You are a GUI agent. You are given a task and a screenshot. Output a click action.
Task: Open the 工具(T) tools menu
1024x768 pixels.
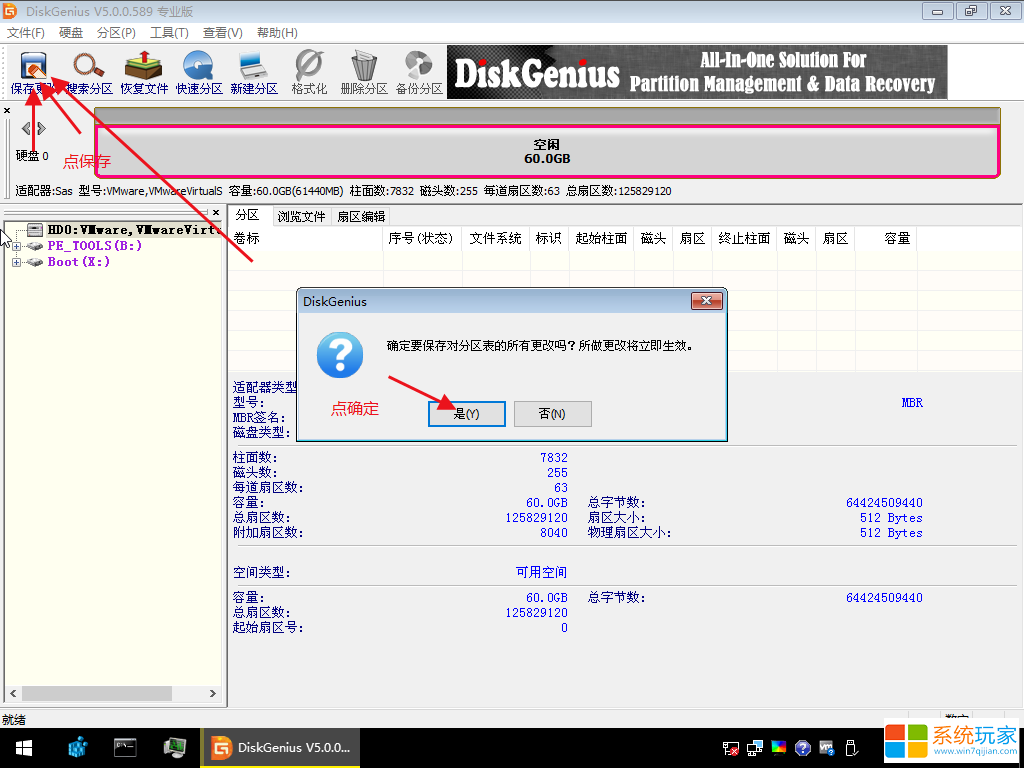click(169, 33)
